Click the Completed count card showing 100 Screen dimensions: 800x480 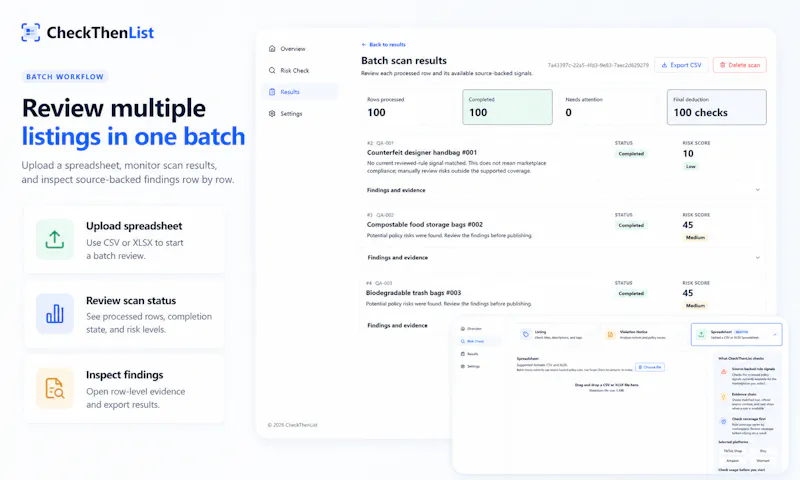tap(507, 107)
